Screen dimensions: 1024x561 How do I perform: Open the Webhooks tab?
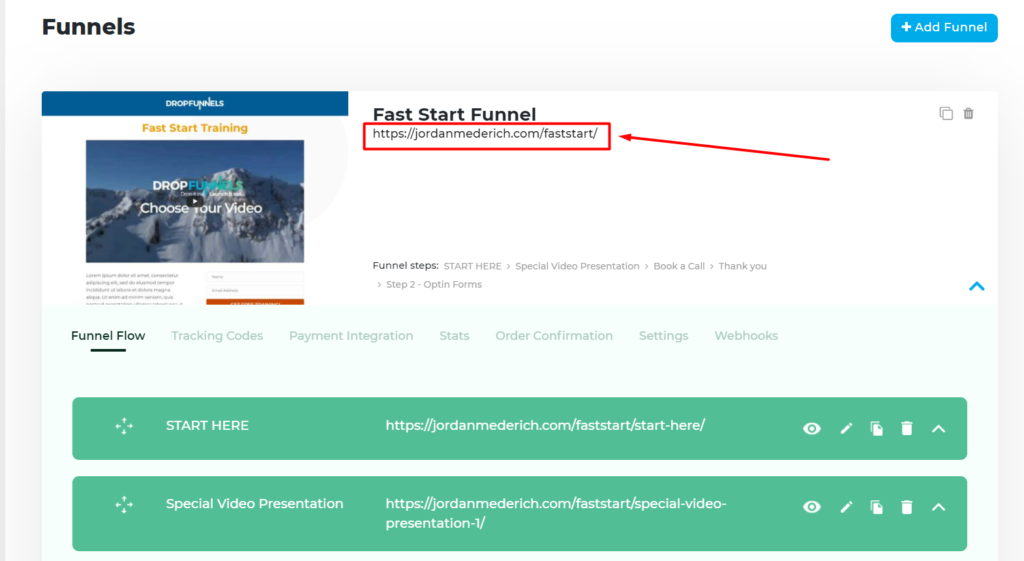746,336
